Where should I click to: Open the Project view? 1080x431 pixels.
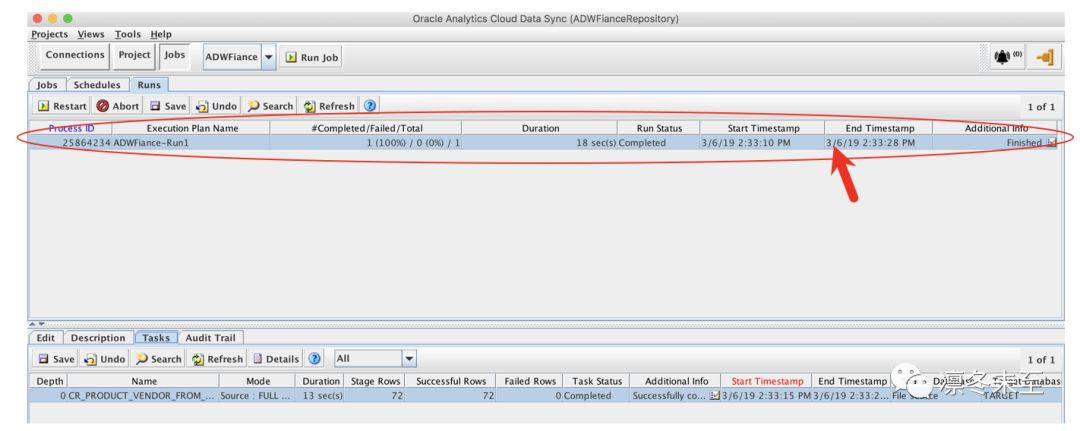click(x=134, y=55)
